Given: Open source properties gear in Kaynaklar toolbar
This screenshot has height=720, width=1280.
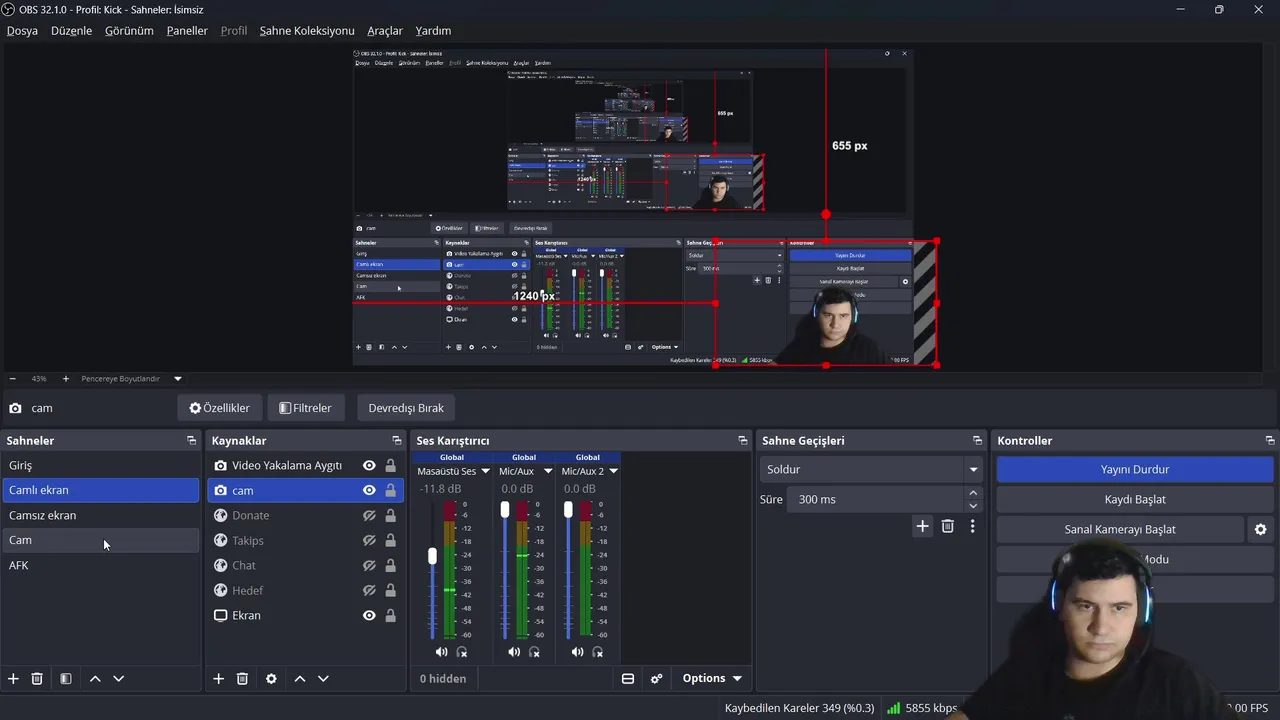Looking at the screenshot, I should click(271, 678).
